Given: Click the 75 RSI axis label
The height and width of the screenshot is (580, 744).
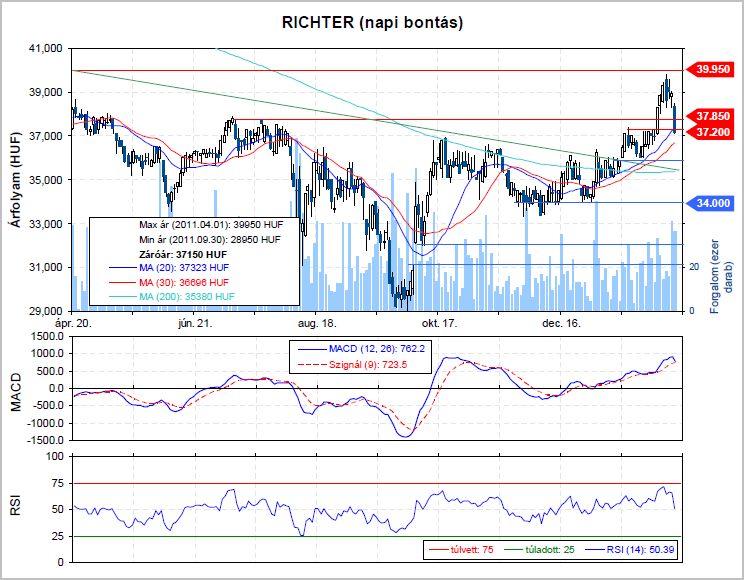Looking at the screenshot, I should 57,484.
